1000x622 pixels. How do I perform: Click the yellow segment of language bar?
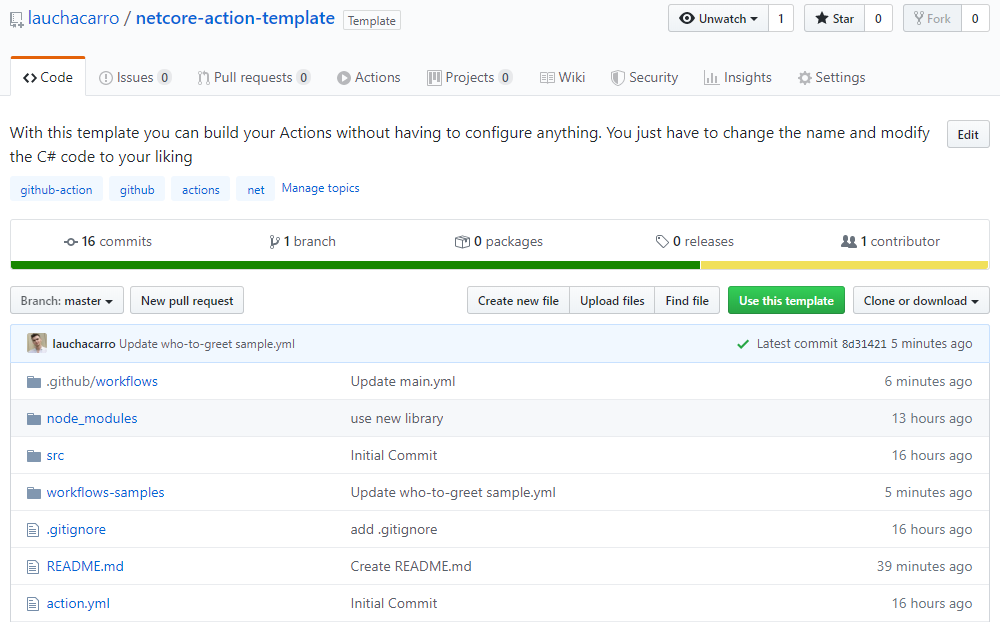[844, 265]
